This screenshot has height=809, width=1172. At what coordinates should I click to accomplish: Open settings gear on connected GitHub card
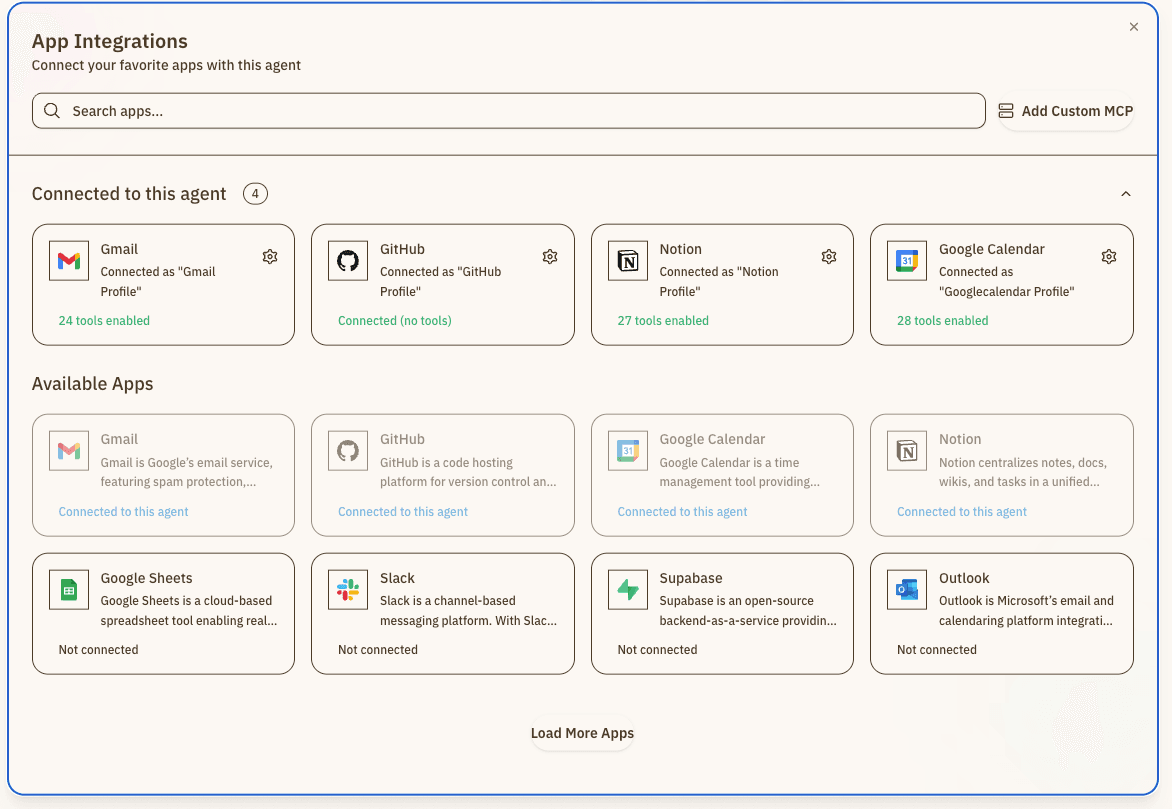tap(549, 257)
